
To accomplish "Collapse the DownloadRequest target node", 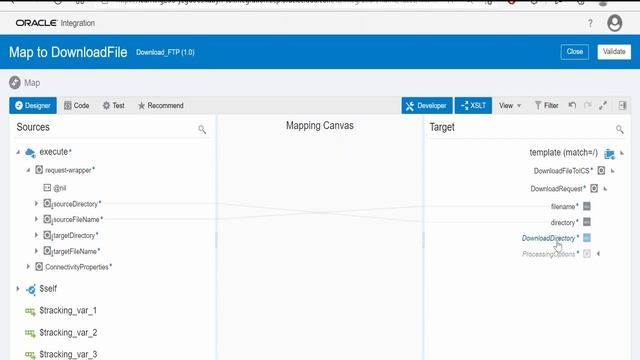I will 605,189.
